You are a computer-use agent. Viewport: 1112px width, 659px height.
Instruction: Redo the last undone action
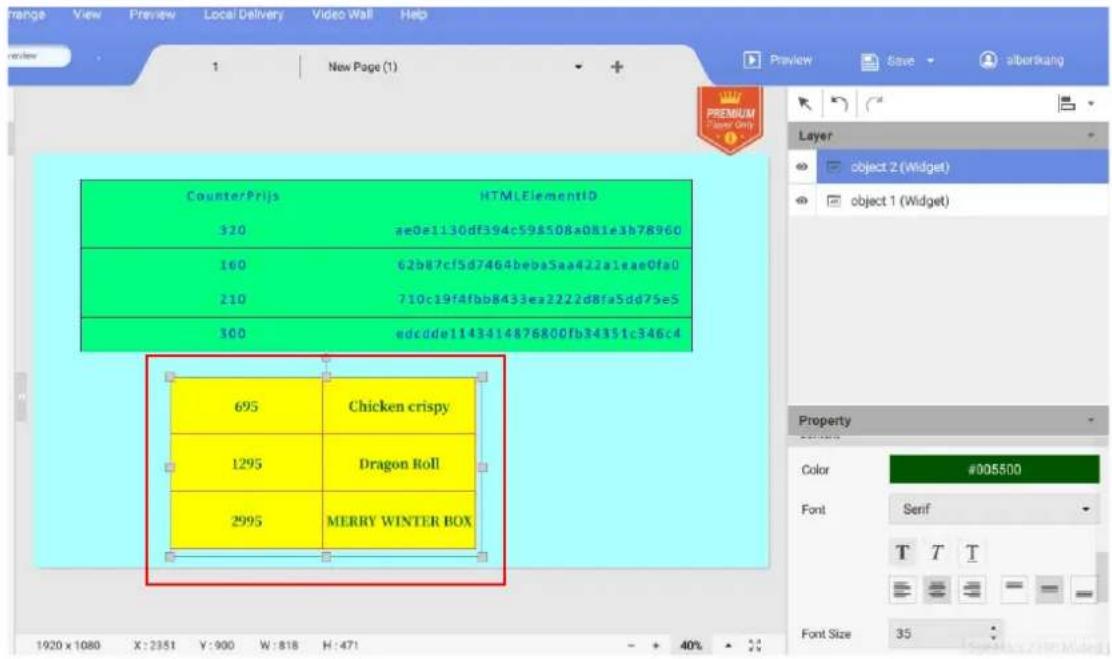click(874, 104)
